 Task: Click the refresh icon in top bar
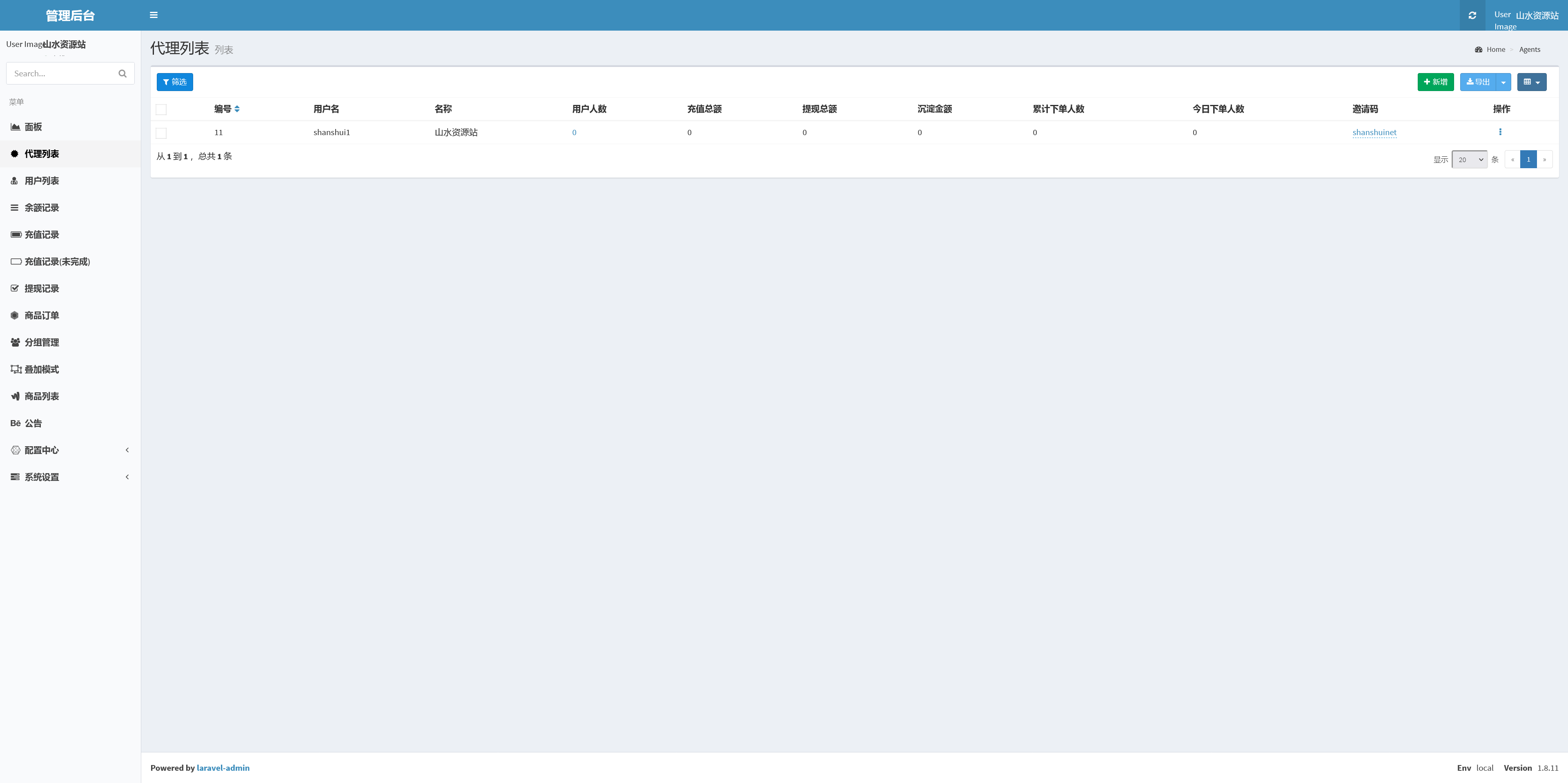coord(1472,15)
